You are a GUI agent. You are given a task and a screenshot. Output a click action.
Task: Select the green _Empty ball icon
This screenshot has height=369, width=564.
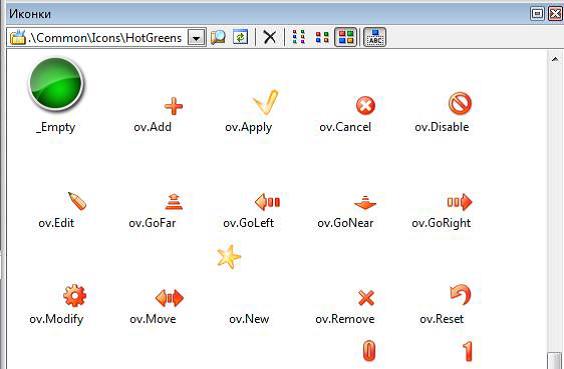tap(56, 83)
